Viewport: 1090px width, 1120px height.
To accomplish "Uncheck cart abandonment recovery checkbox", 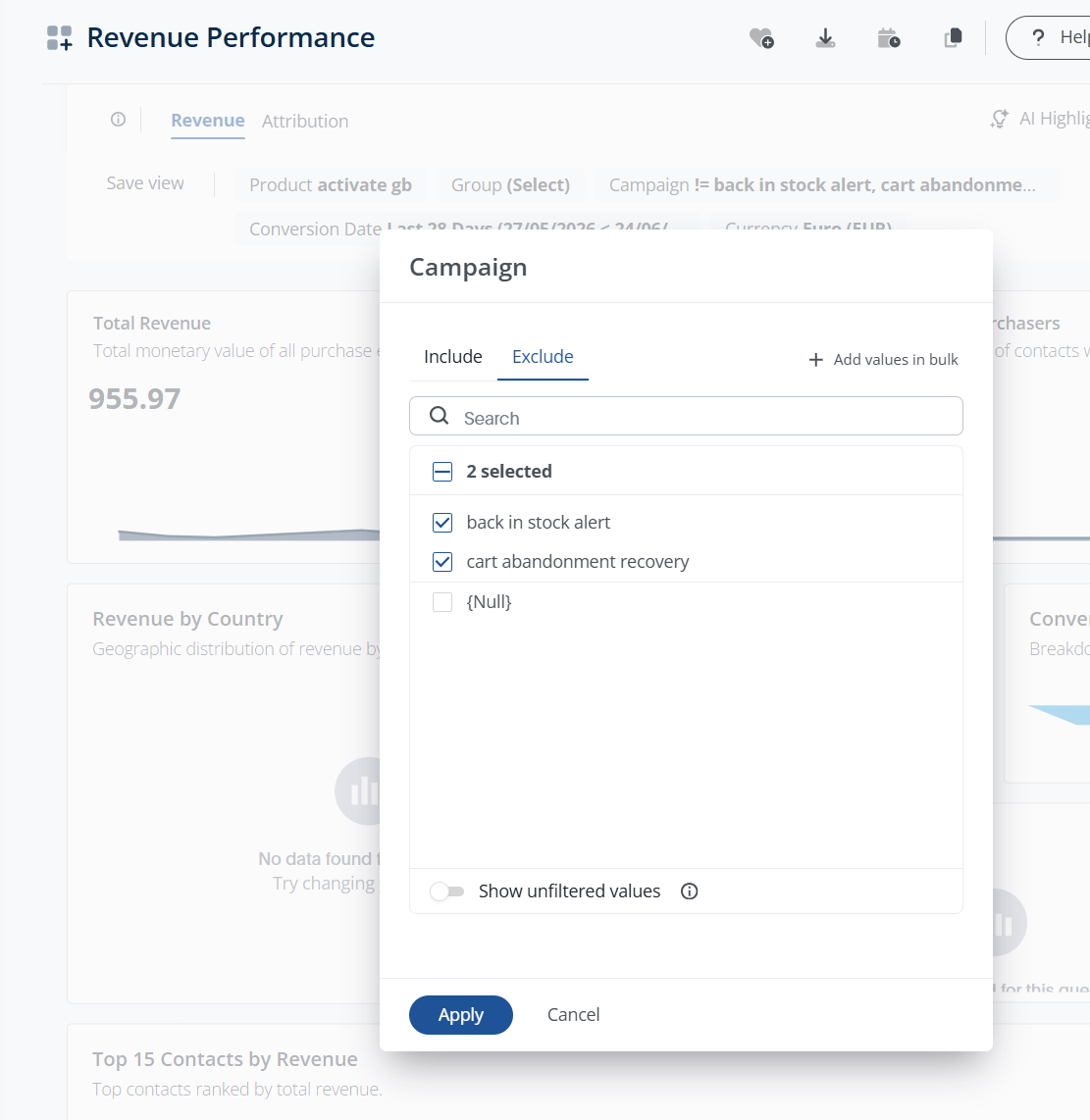I will point(442,562).
